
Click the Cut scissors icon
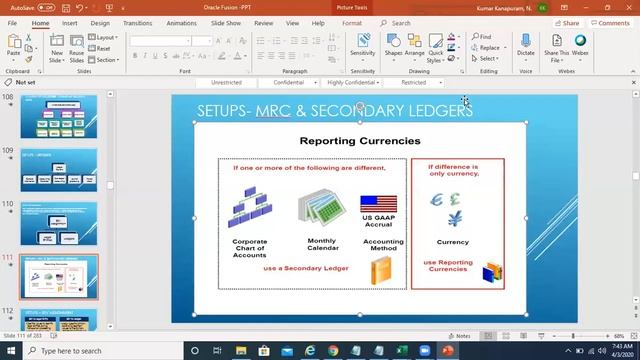(x=29, y=38)
